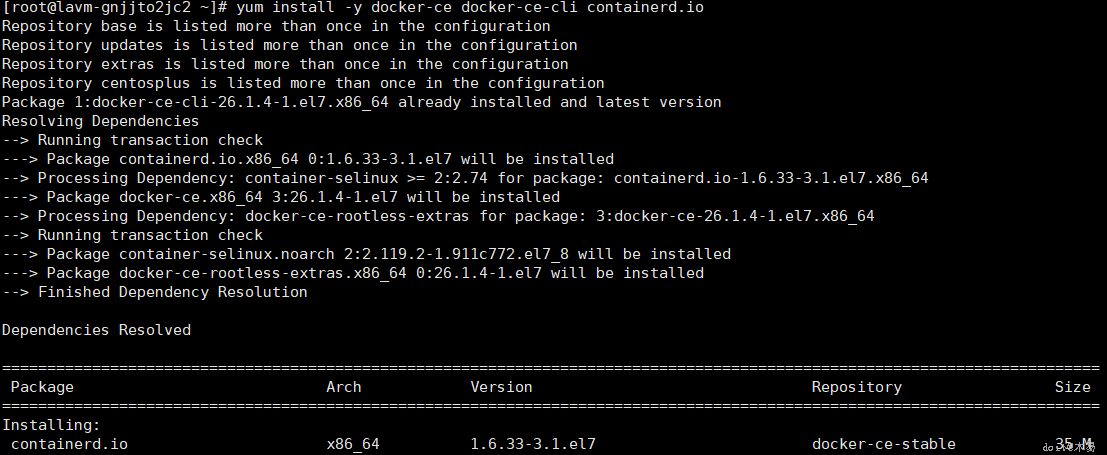
Task: Click the 'Package' column header
Action: pyautogui.click(x=42, y=387)
